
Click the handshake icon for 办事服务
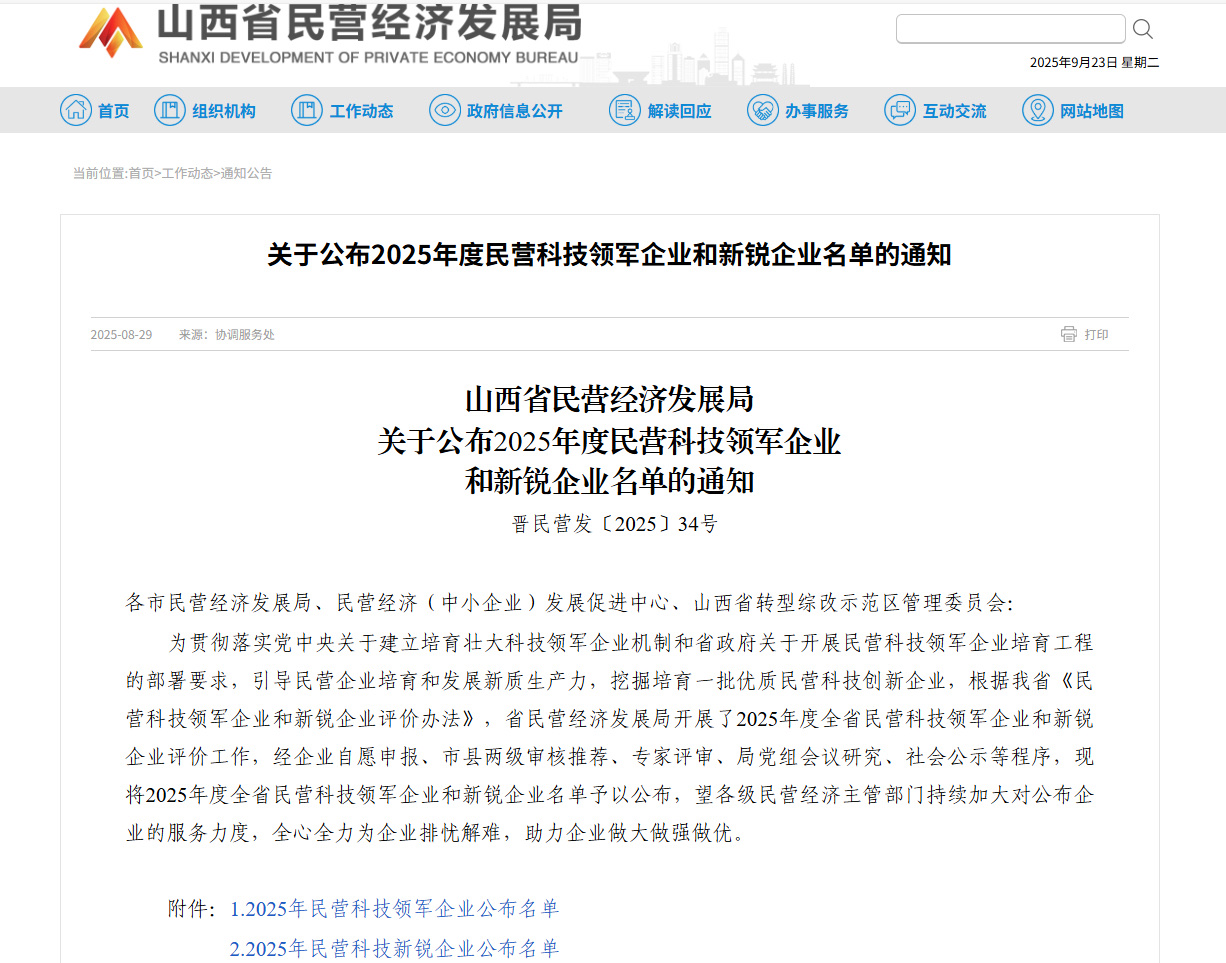(763, 110)
